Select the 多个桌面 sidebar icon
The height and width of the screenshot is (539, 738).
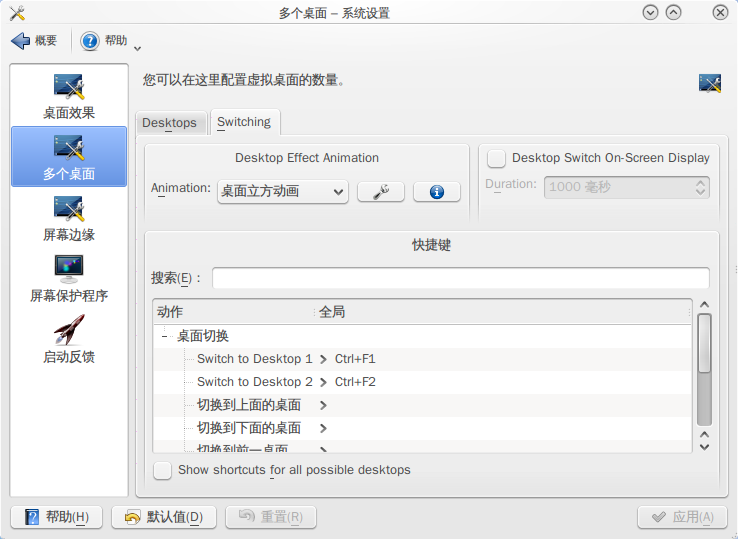click(69, 157)
